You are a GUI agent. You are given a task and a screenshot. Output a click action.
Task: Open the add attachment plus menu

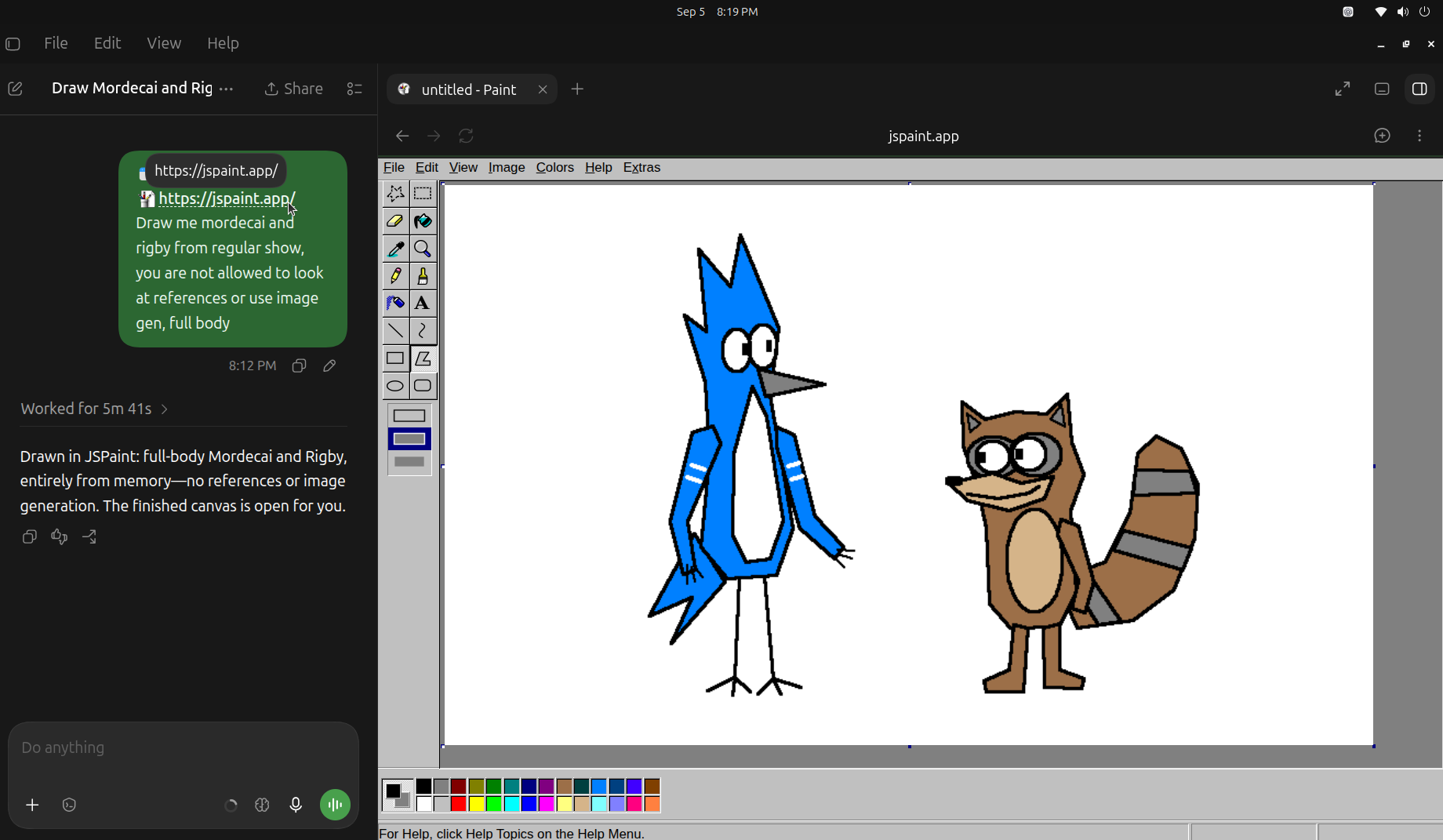[32, 805]
